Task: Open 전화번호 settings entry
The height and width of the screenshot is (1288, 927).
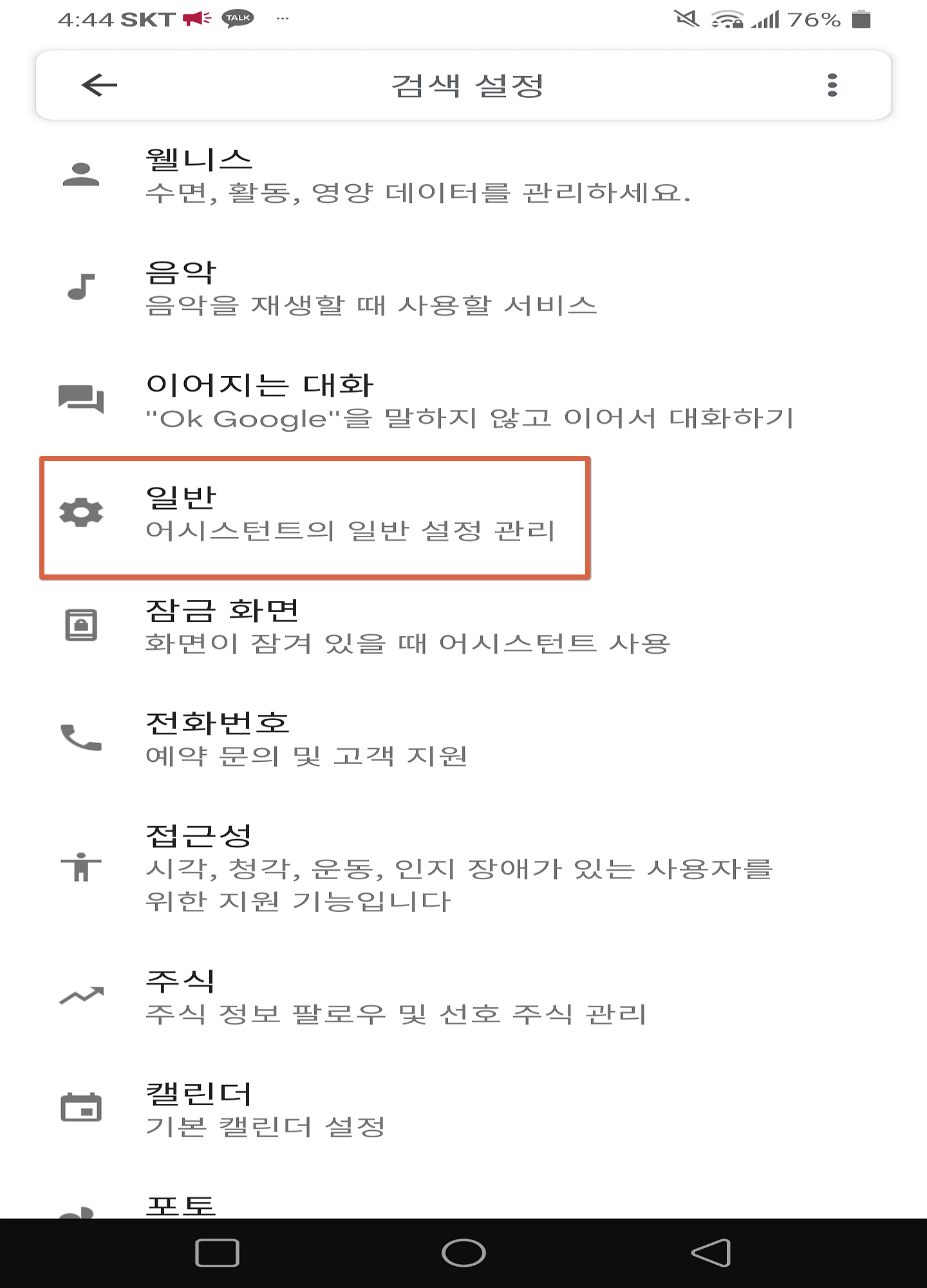Action: pyautogui.click(x=464, y=739)
